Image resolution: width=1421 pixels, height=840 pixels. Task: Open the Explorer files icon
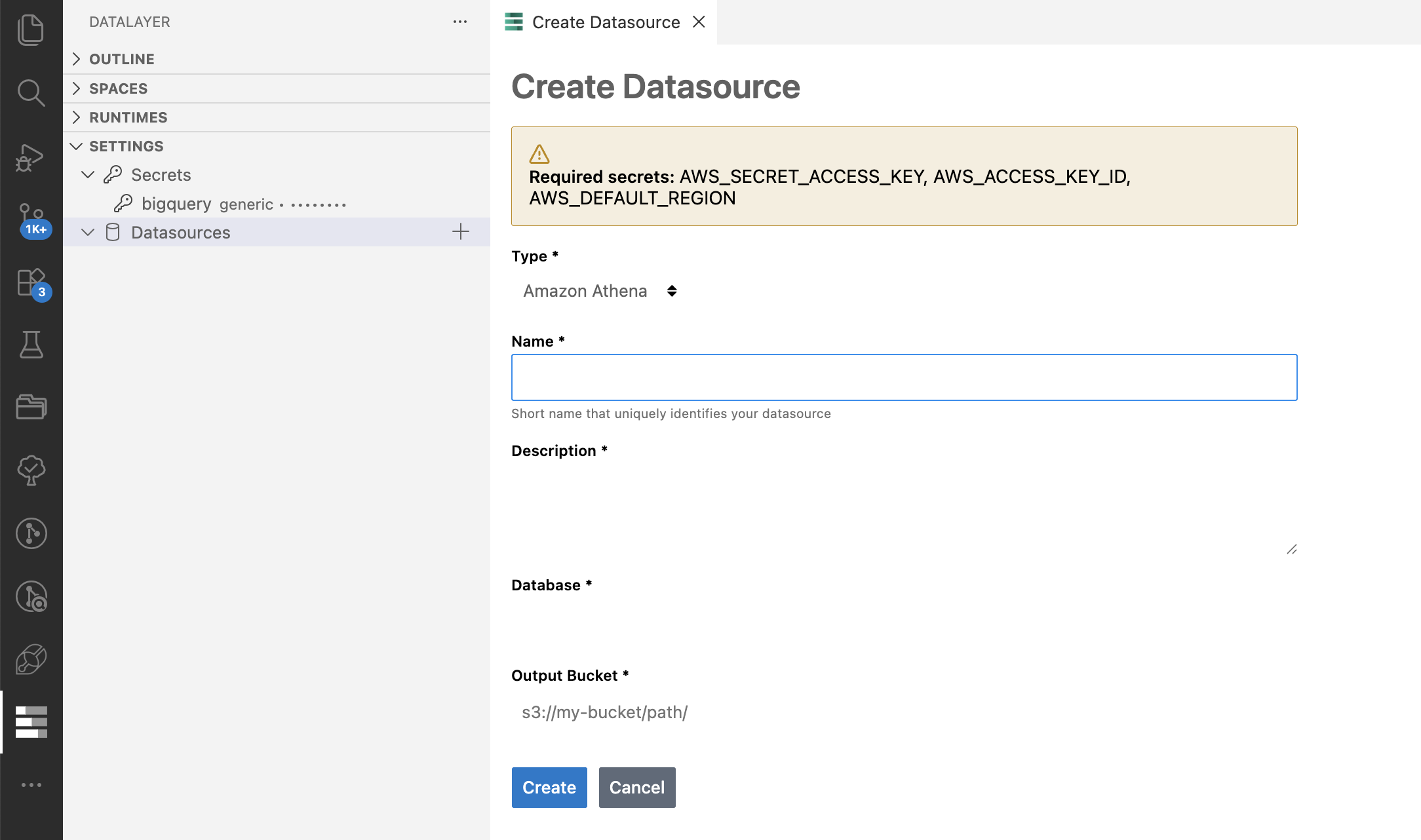tap(31, 30)
